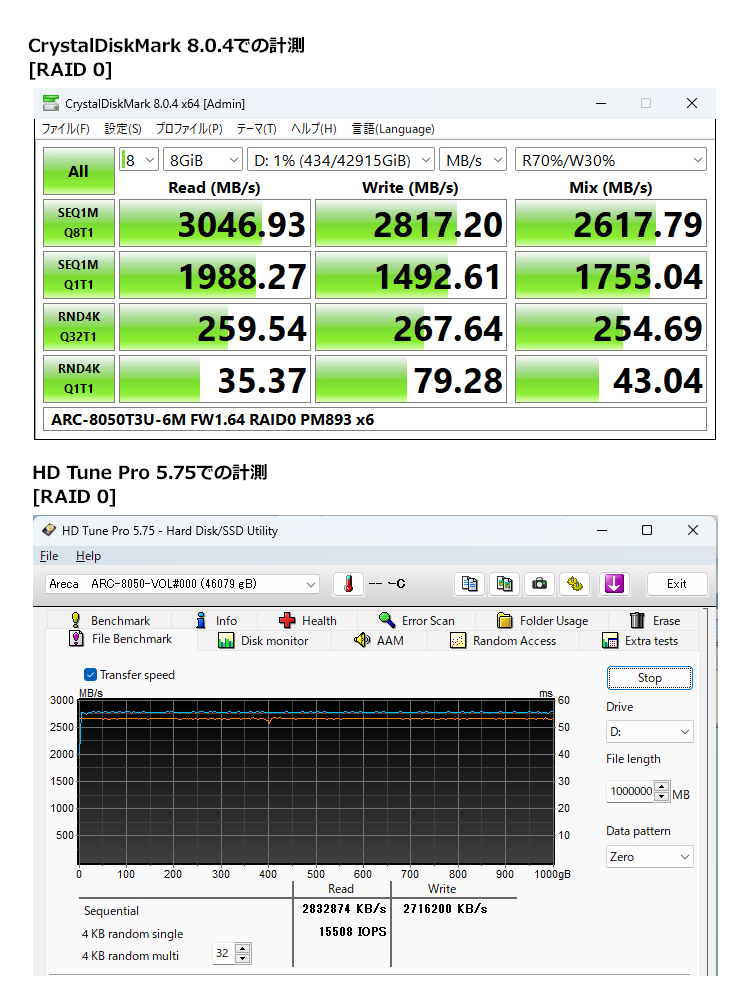Click the temperature thermometer icon
This screenshot has height=1000, width=750.
348,584
